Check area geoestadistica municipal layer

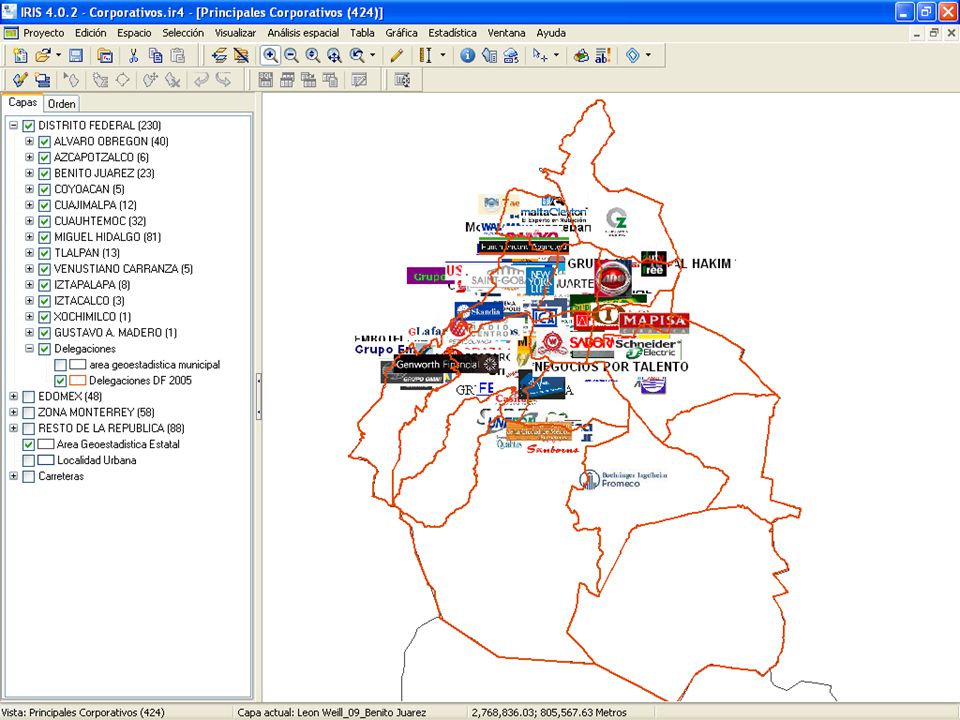[60, 365]
